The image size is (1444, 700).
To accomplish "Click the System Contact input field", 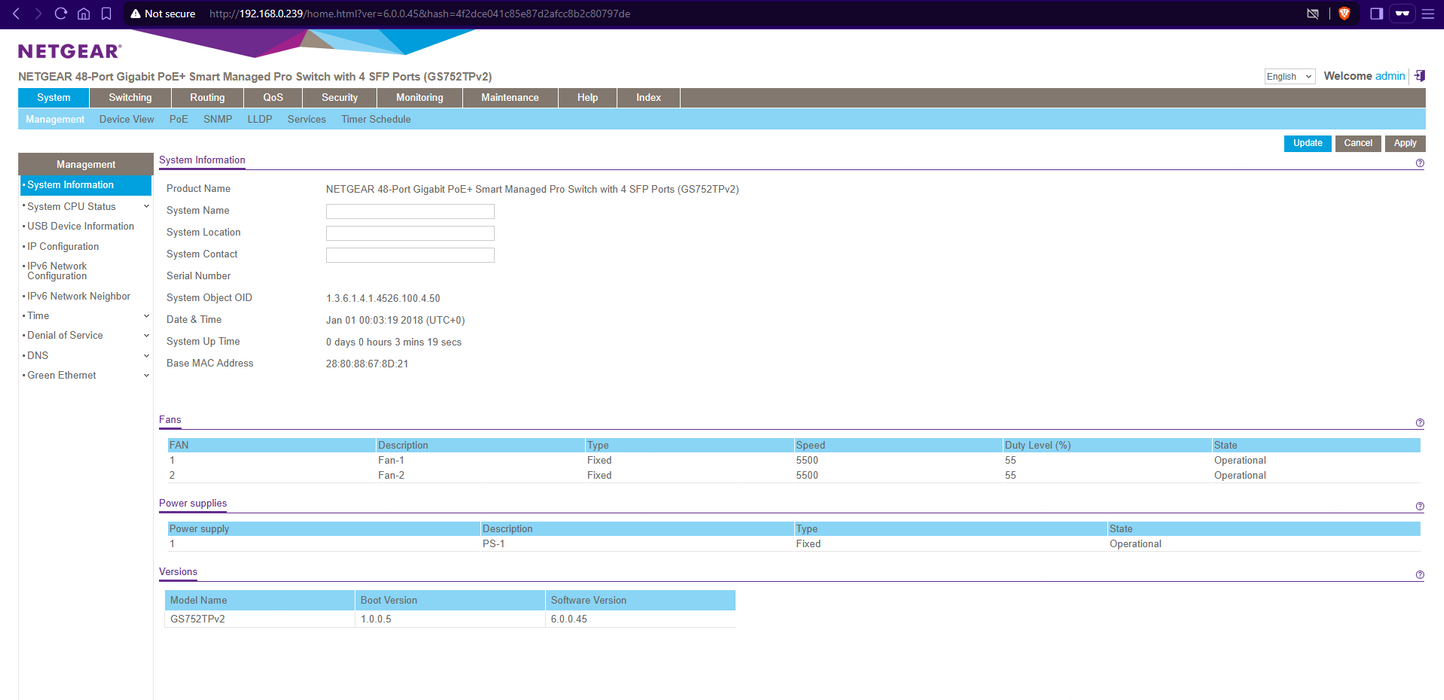I will [x=410, y=255].
